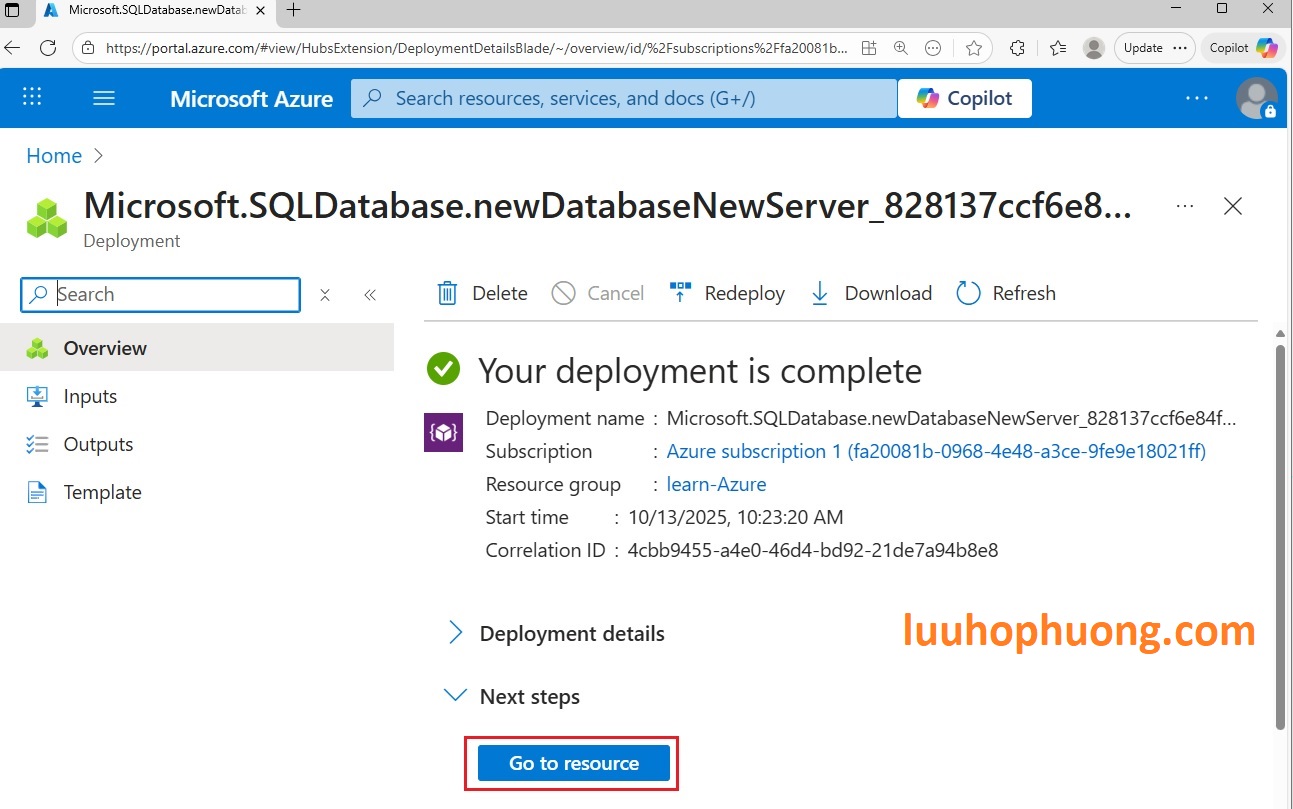Open the Template menu item
The width and height of the screenshot is (1293, 809).
tap(102, 493)
